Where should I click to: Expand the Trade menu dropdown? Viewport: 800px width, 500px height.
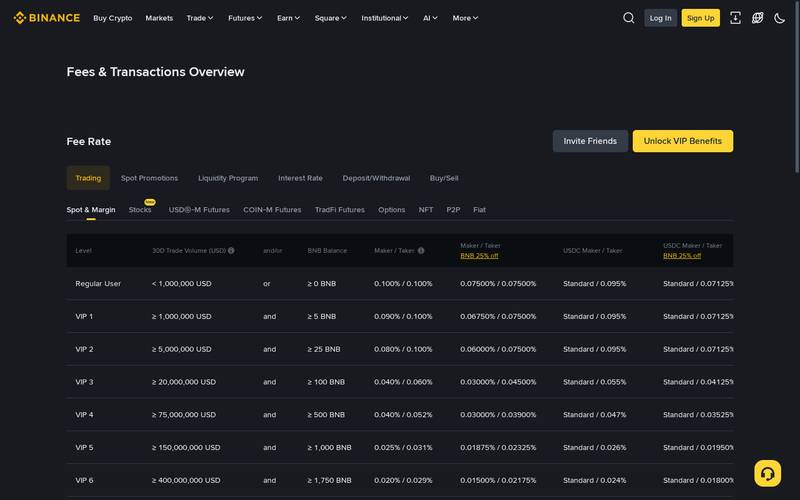(x=199, y=18)
